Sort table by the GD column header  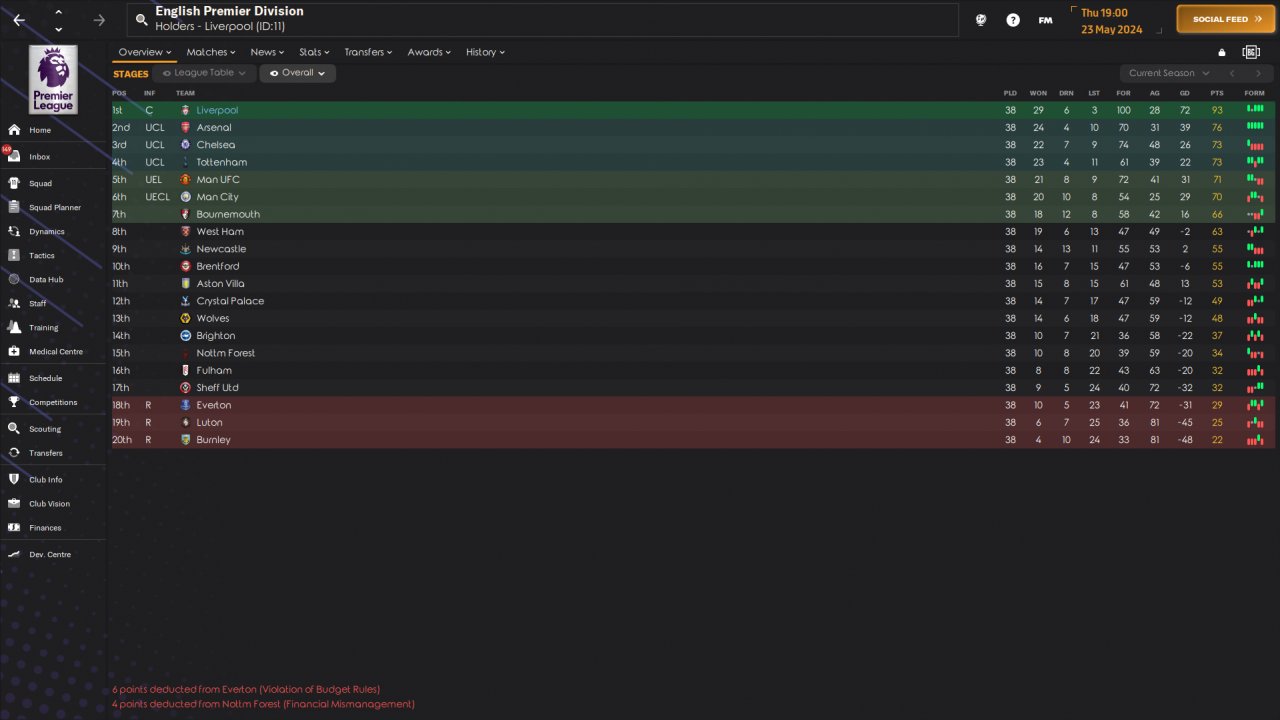coord(1185,93)
